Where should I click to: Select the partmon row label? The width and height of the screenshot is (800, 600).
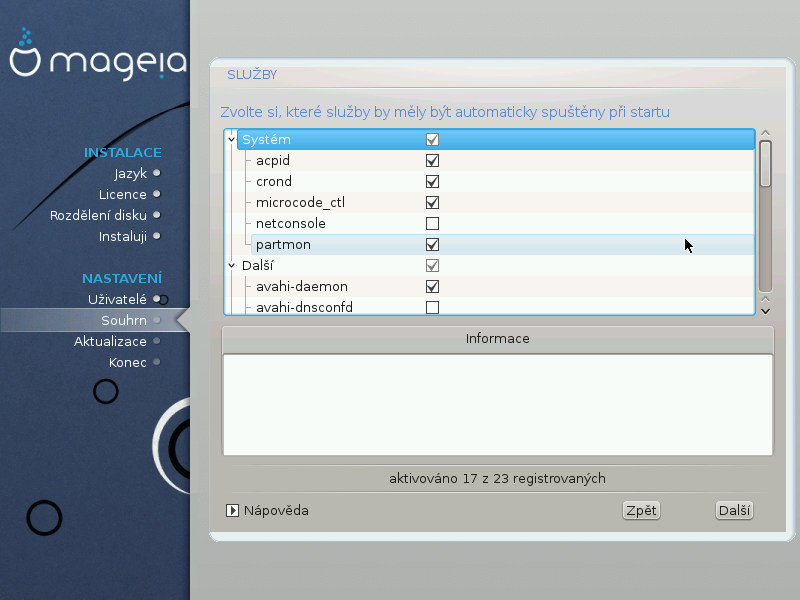(283, 245)
